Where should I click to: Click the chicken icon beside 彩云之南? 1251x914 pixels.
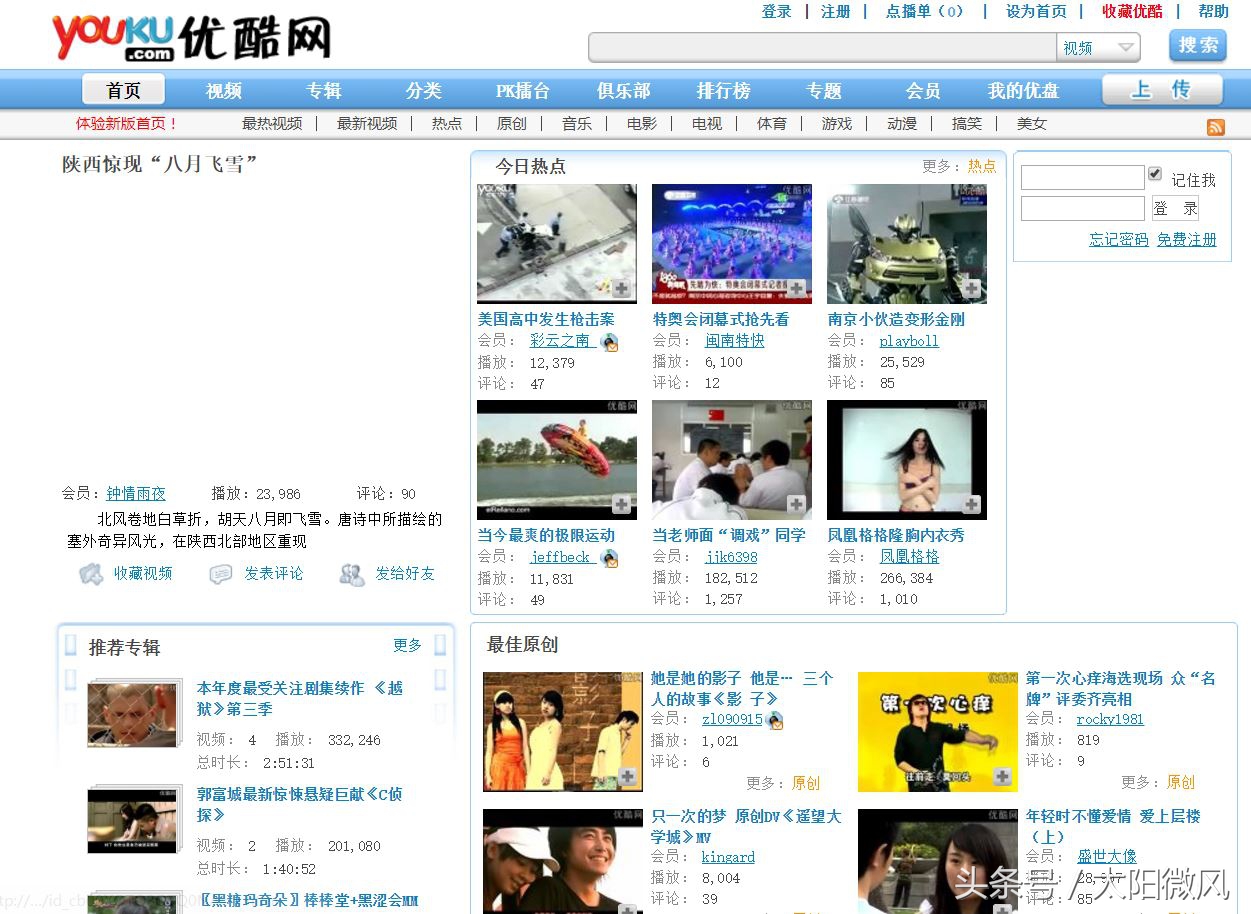(x=608, y=341)
